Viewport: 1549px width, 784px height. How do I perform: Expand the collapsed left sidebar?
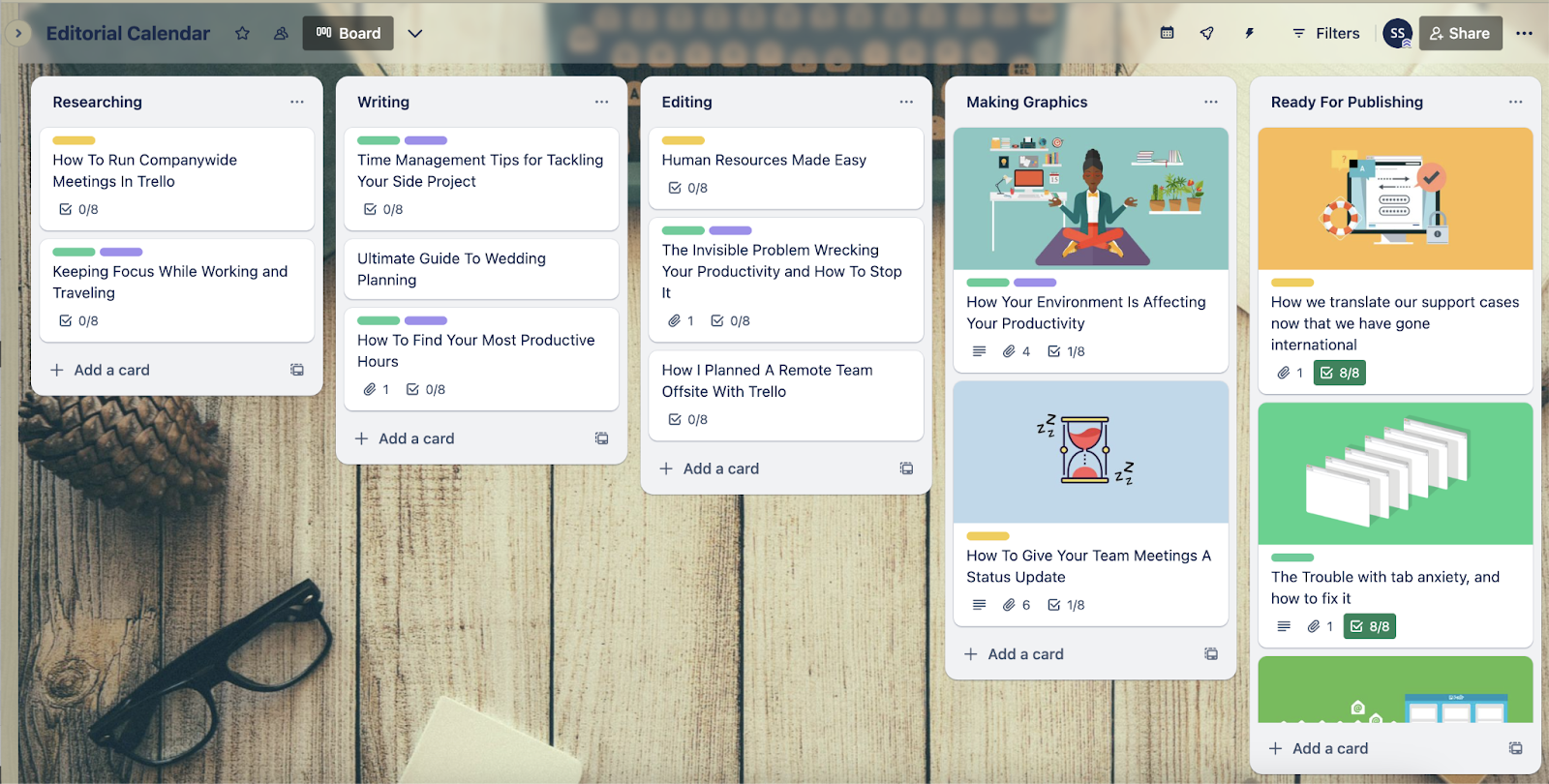pos(17,33)
